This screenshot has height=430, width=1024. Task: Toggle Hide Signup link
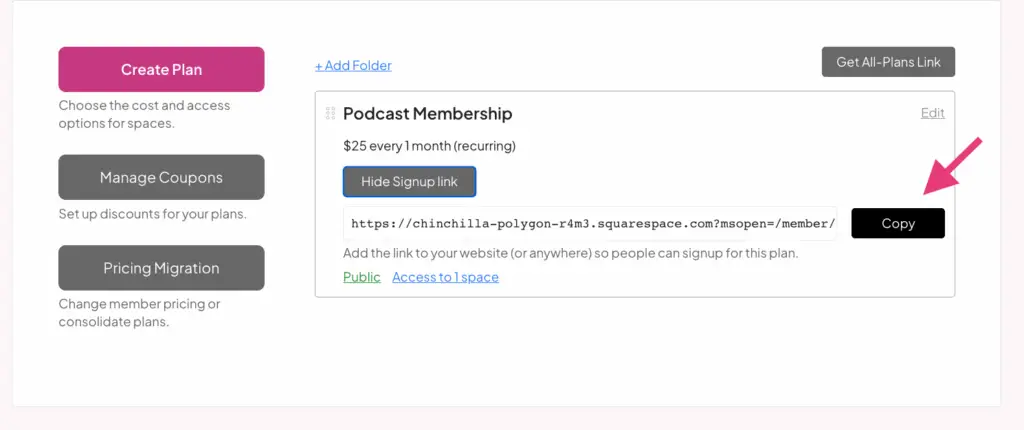click(x=409, y=182)
